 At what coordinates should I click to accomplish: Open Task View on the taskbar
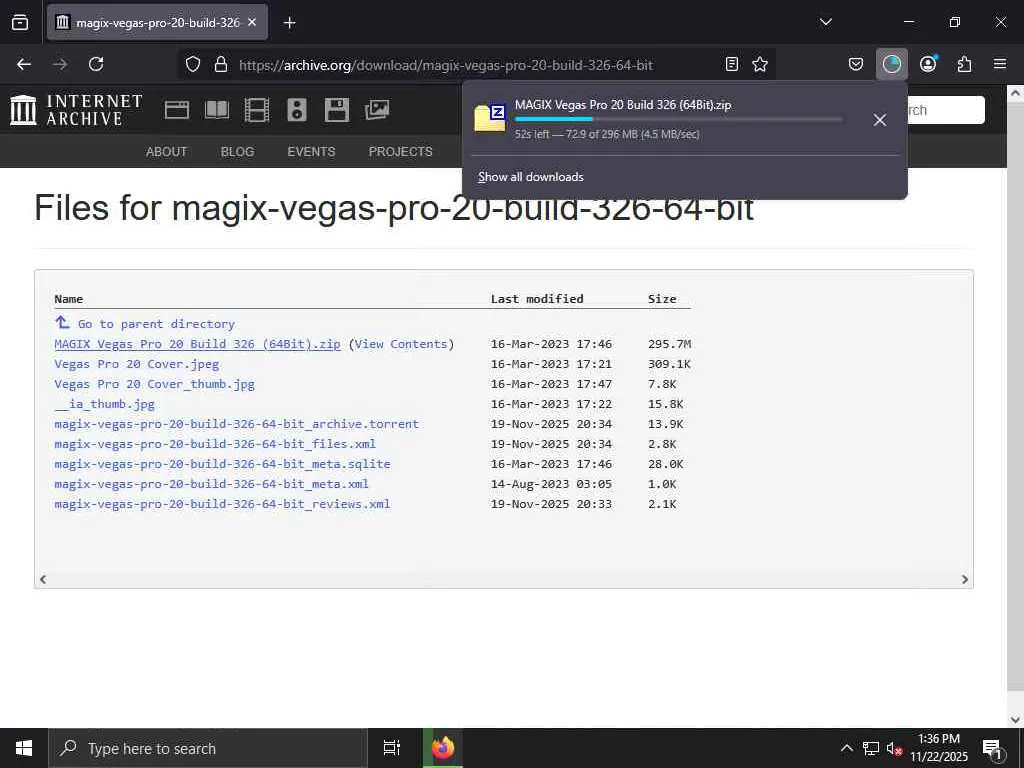tap(392, 748)
